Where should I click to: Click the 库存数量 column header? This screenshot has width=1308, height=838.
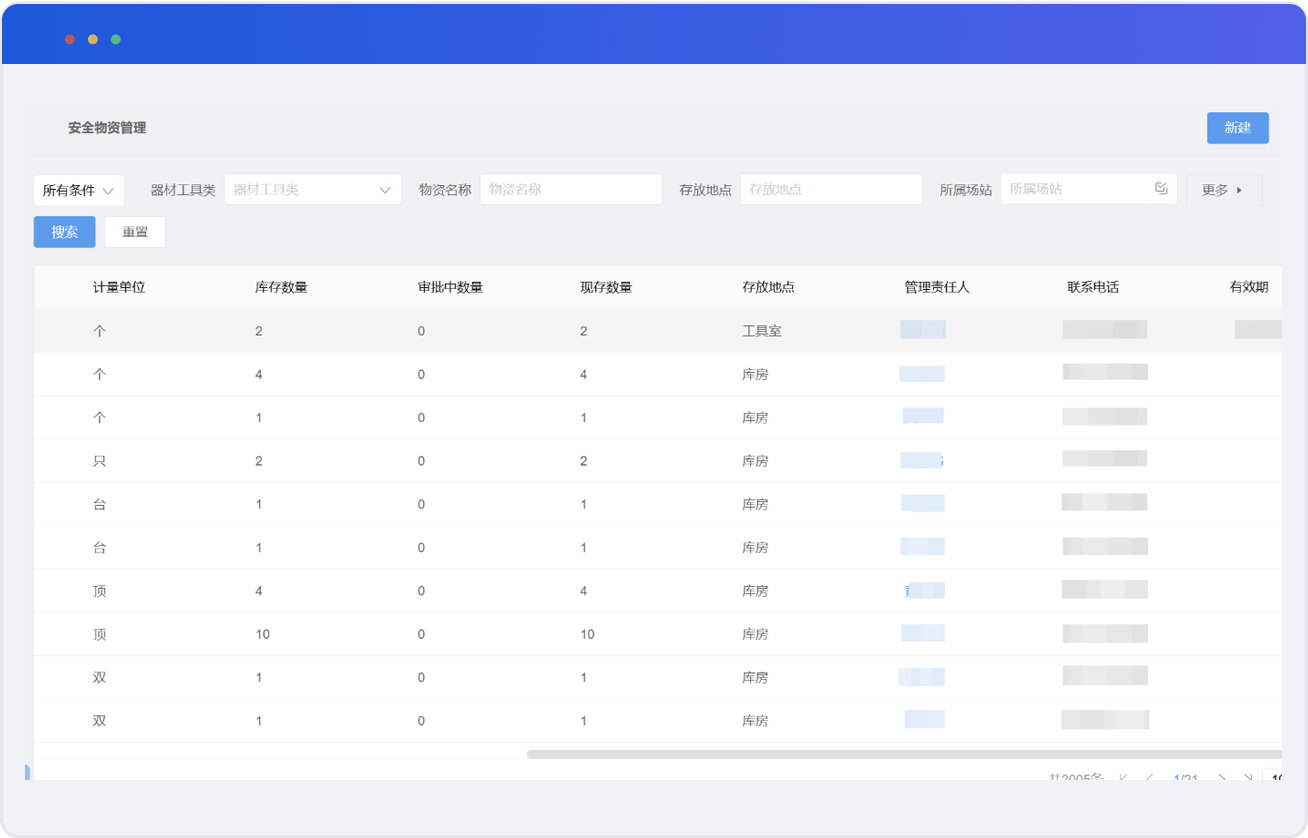click(x=281, y=287)
